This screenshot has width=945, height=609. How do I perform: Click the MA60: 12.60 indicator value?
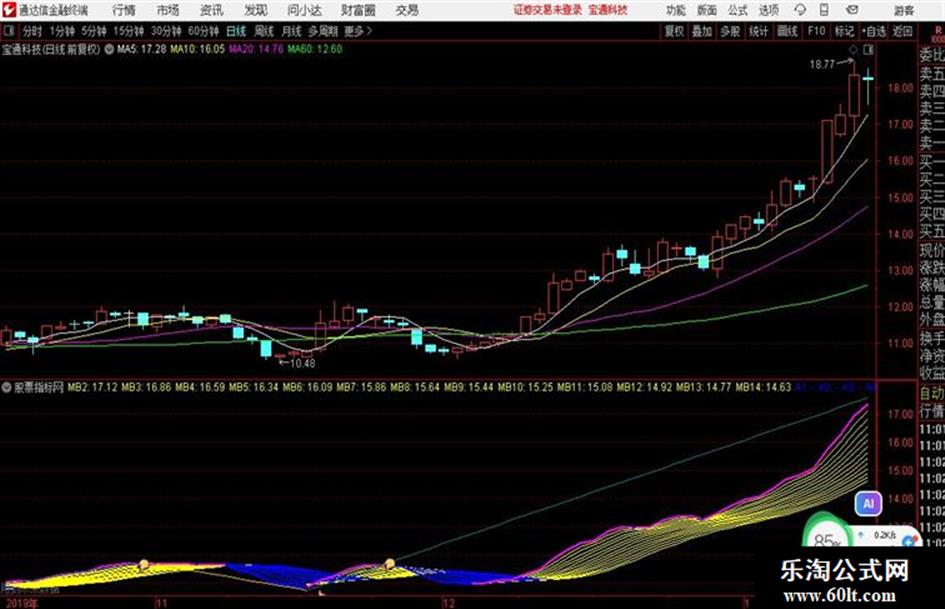coord(315,49)
